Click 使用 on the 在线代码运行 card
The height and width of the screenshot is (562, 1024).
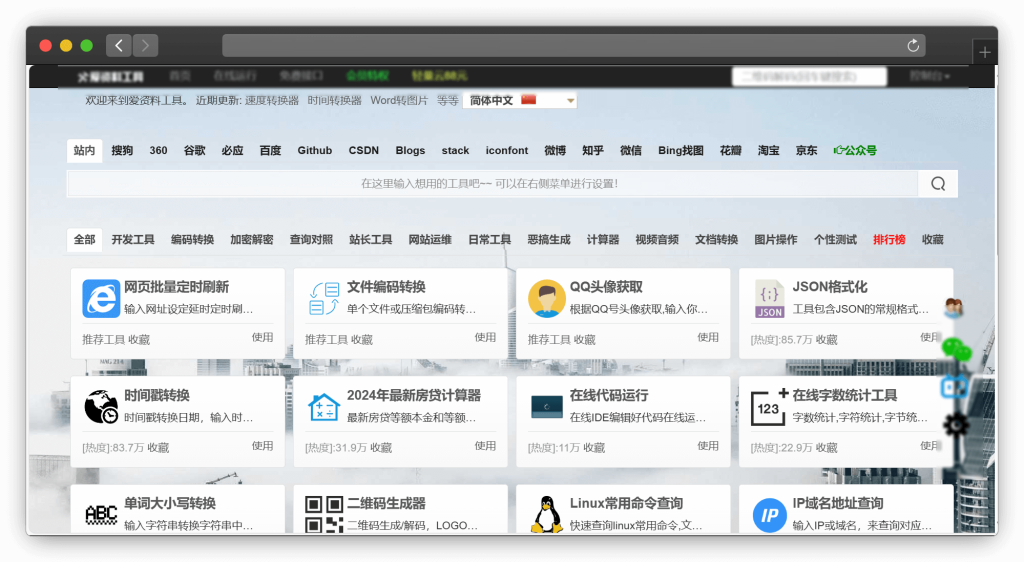(708, 446)
